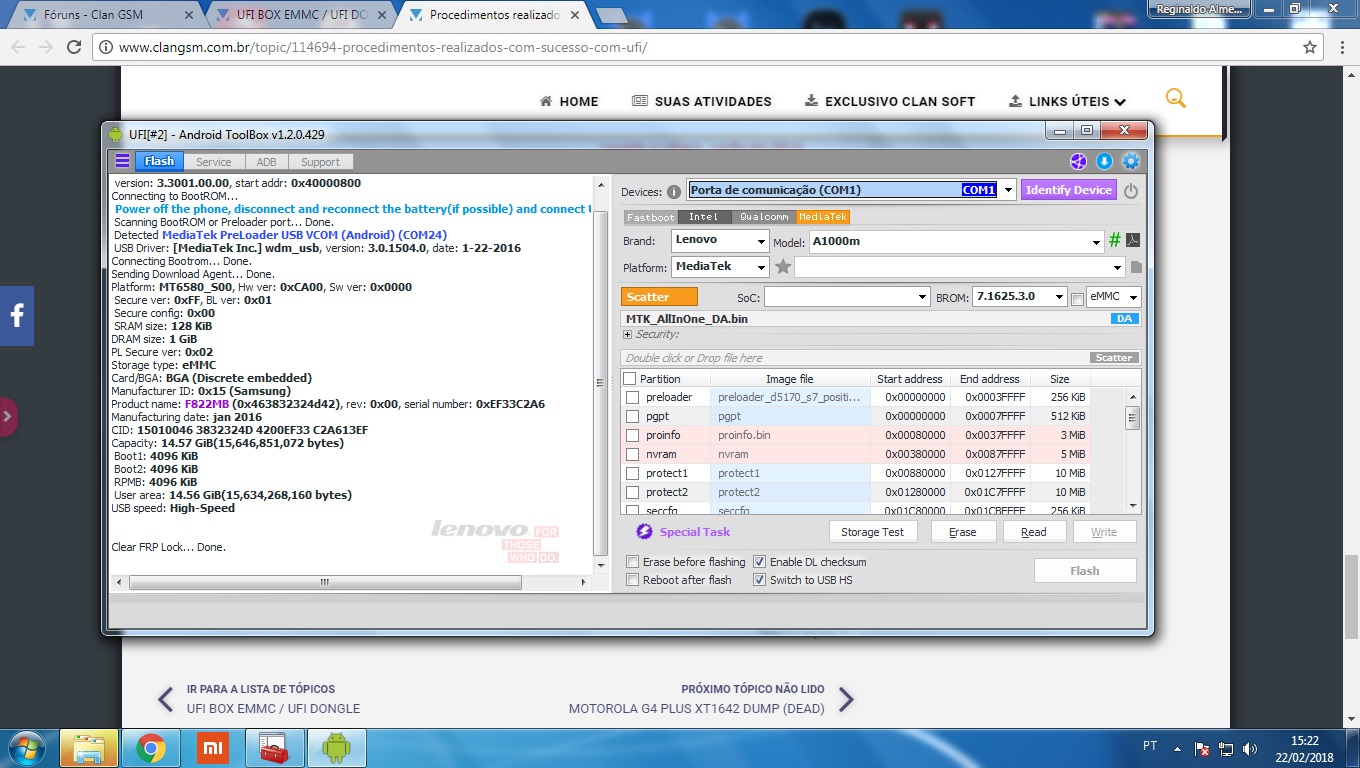Check the pgpt partition checkbox
The width and height of the screenshot is (1360, 768).
point(632,416)
